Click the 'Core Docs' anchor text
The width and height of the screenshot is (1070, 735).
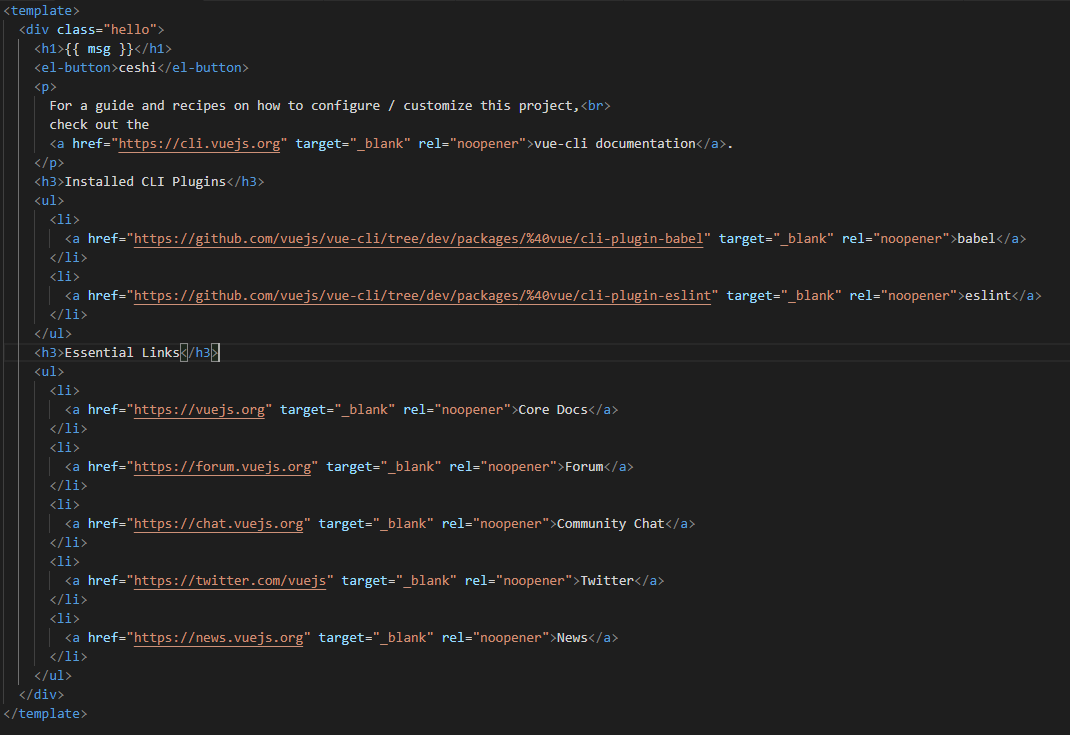pos(552,410)
